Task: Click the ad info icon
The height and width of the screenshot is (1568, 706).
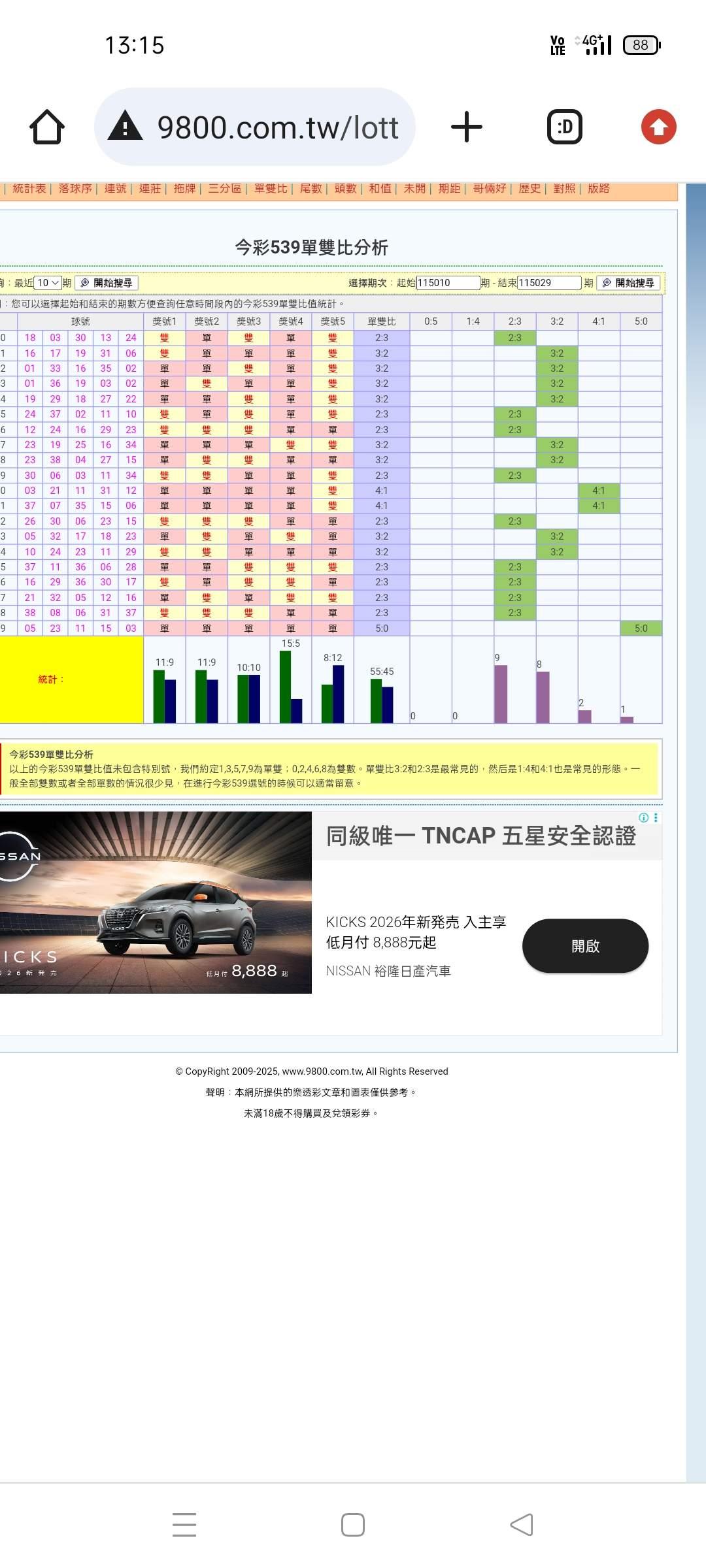Action: [x=643, y=818]
